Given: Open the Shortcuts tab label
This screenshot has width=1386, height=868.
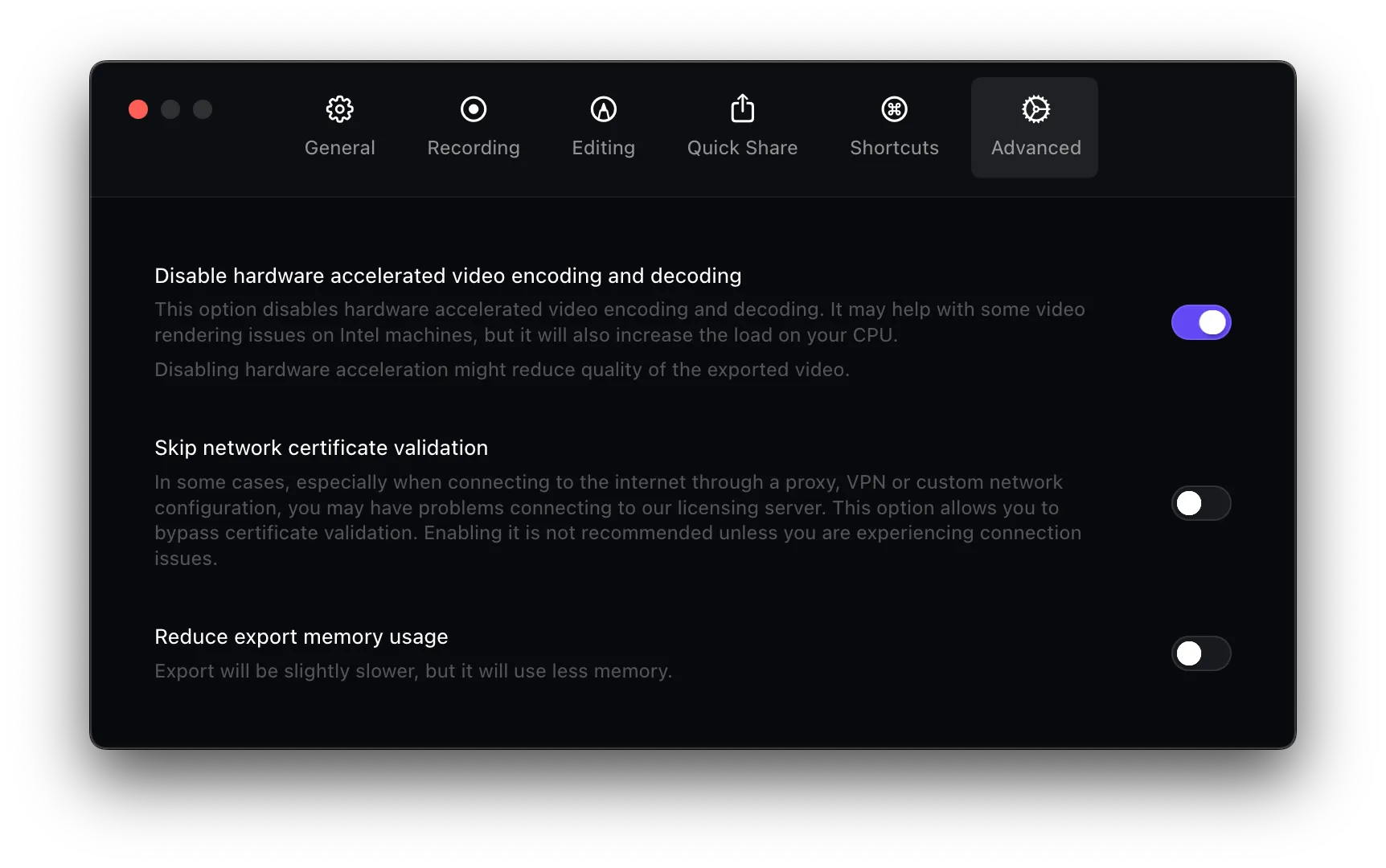Looking at the screenshot, I should pos(894,148).
